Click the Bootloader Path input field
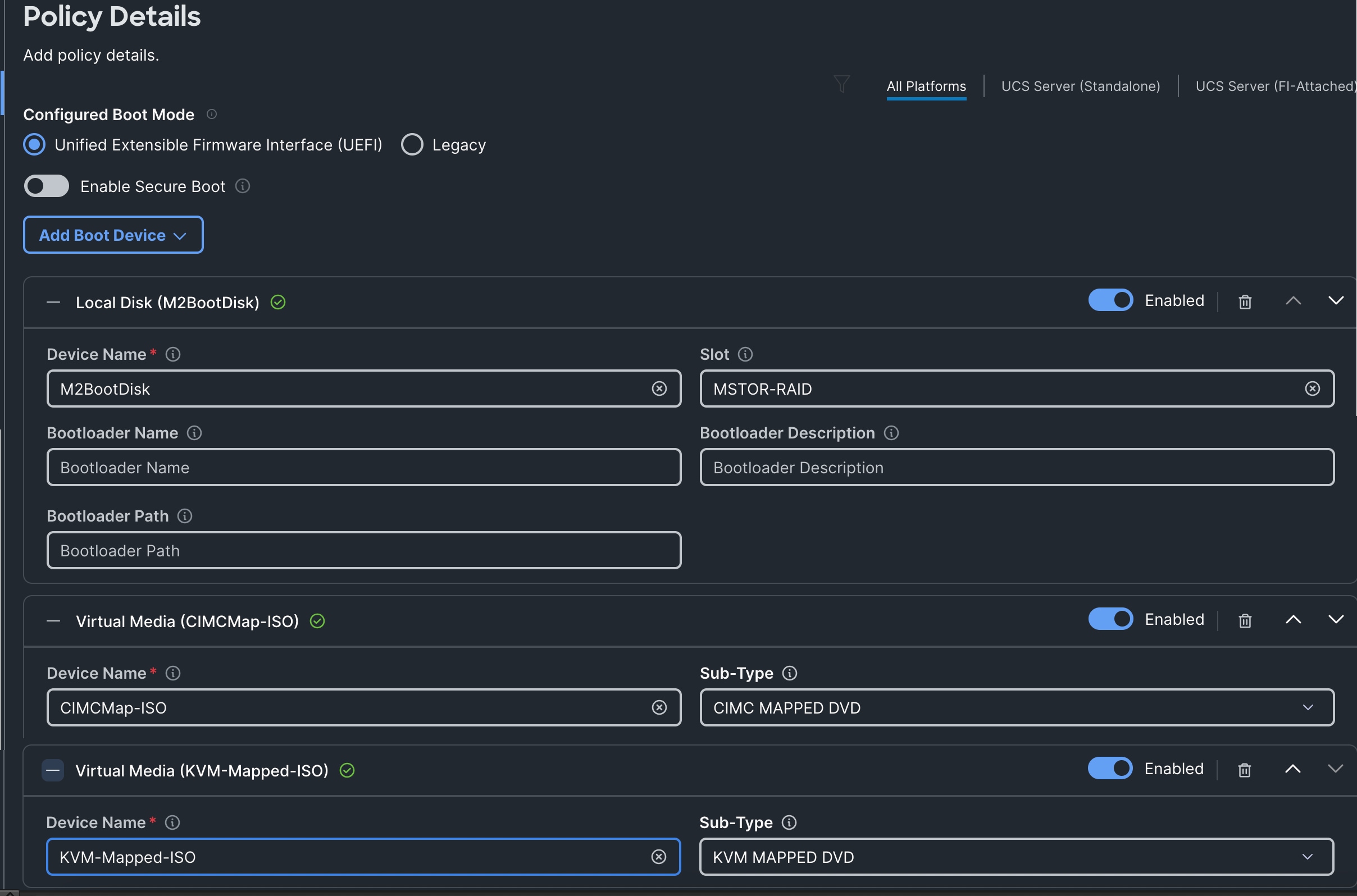This screenshot has height=896, width=1357. tap(363, 550)
